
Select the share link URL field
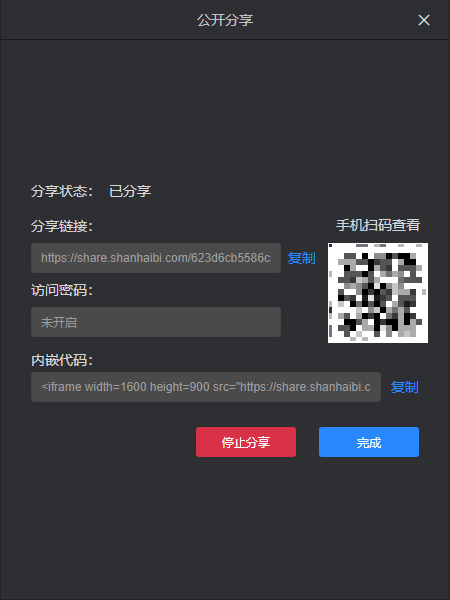[x=156, y=258]
